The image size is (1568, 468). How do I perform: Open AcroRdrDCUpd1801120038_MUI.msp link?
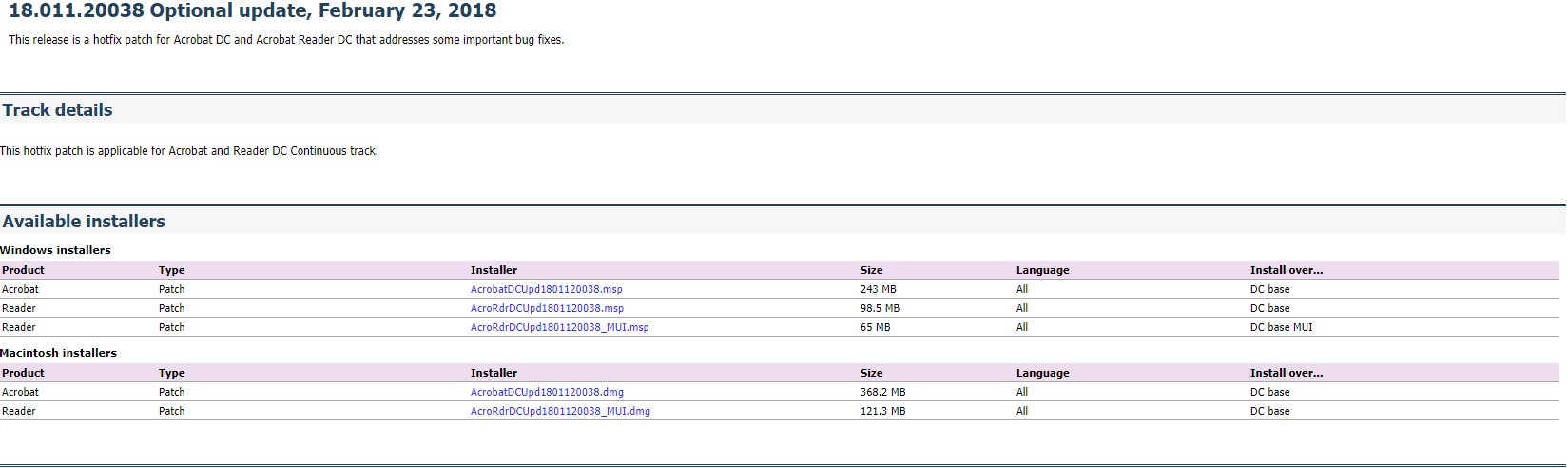pos(559,327)
